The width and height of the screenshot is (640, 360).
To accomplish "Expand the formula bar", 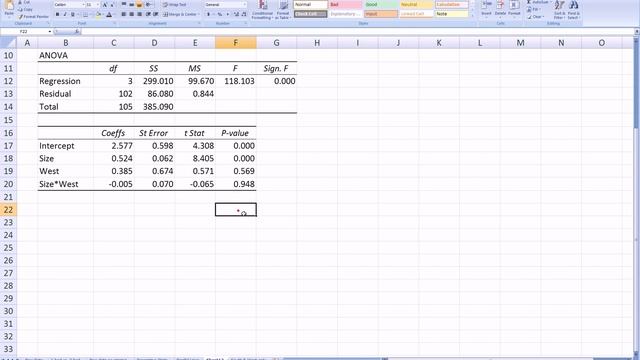I will (636, 31).
